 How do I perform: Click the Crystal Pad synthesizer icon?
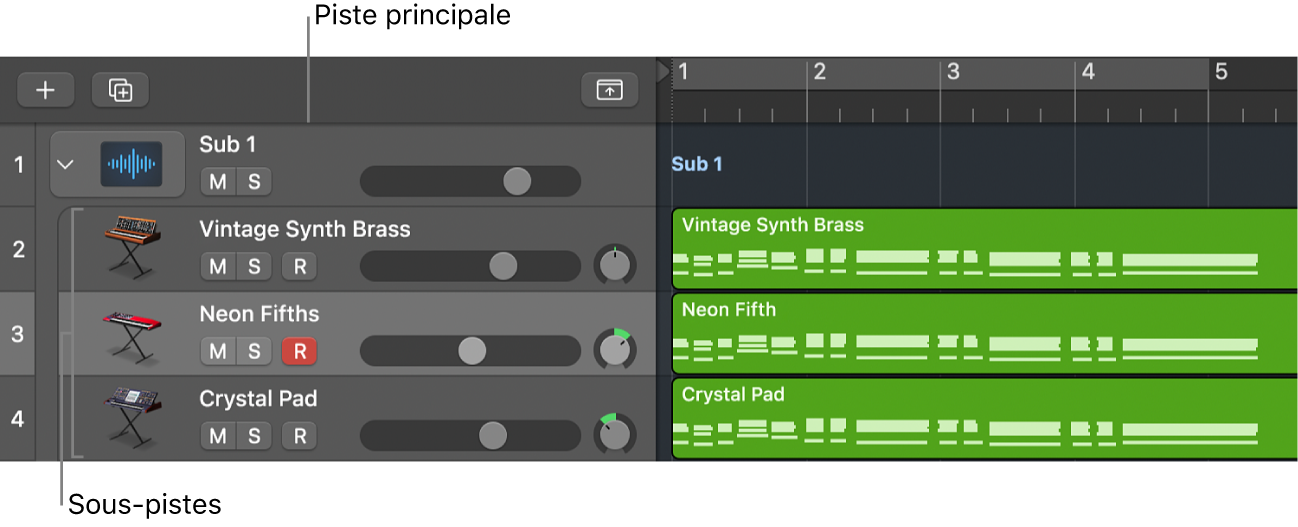131,416
